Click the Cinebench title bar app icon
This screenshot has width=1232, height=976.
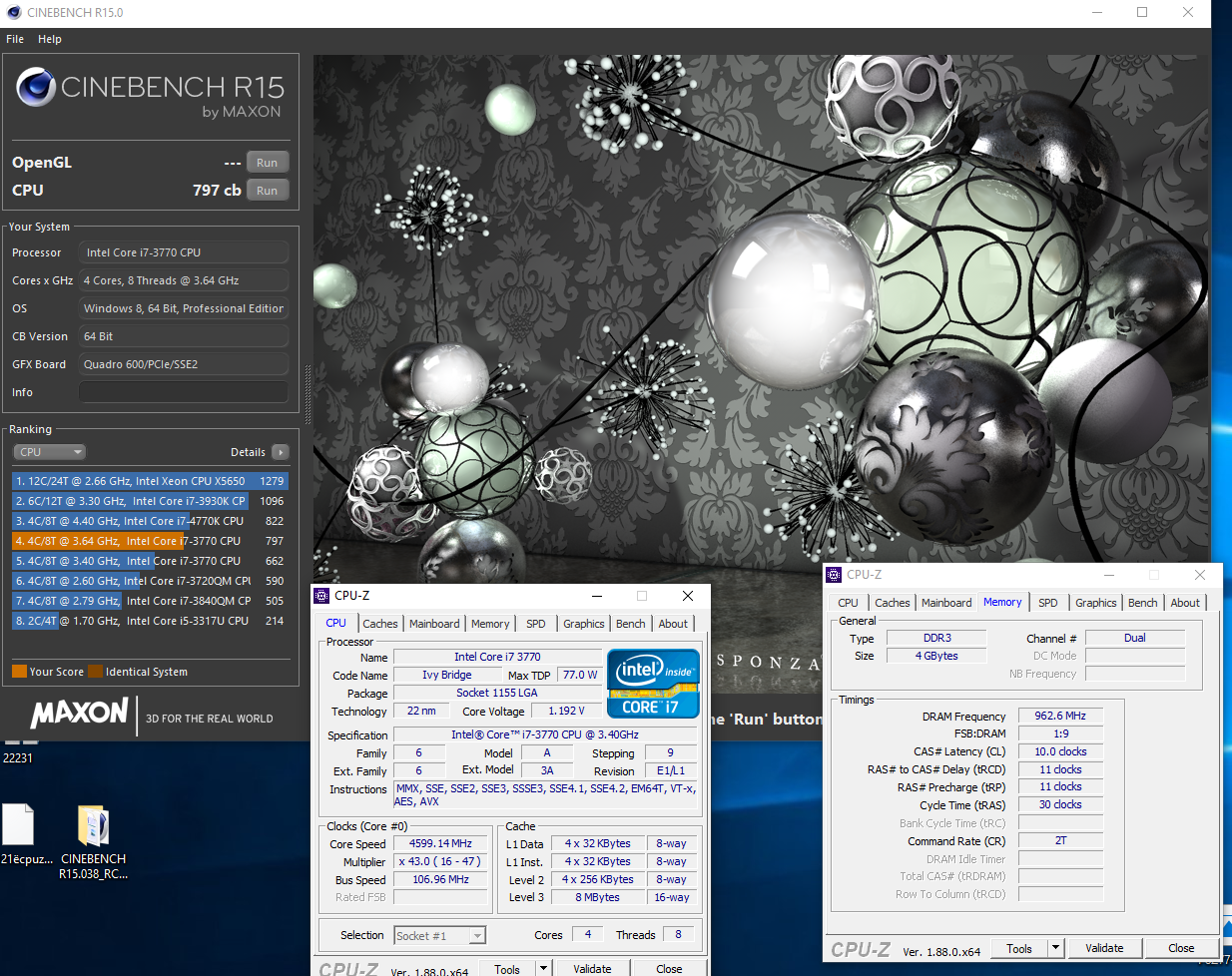point(13,13)
